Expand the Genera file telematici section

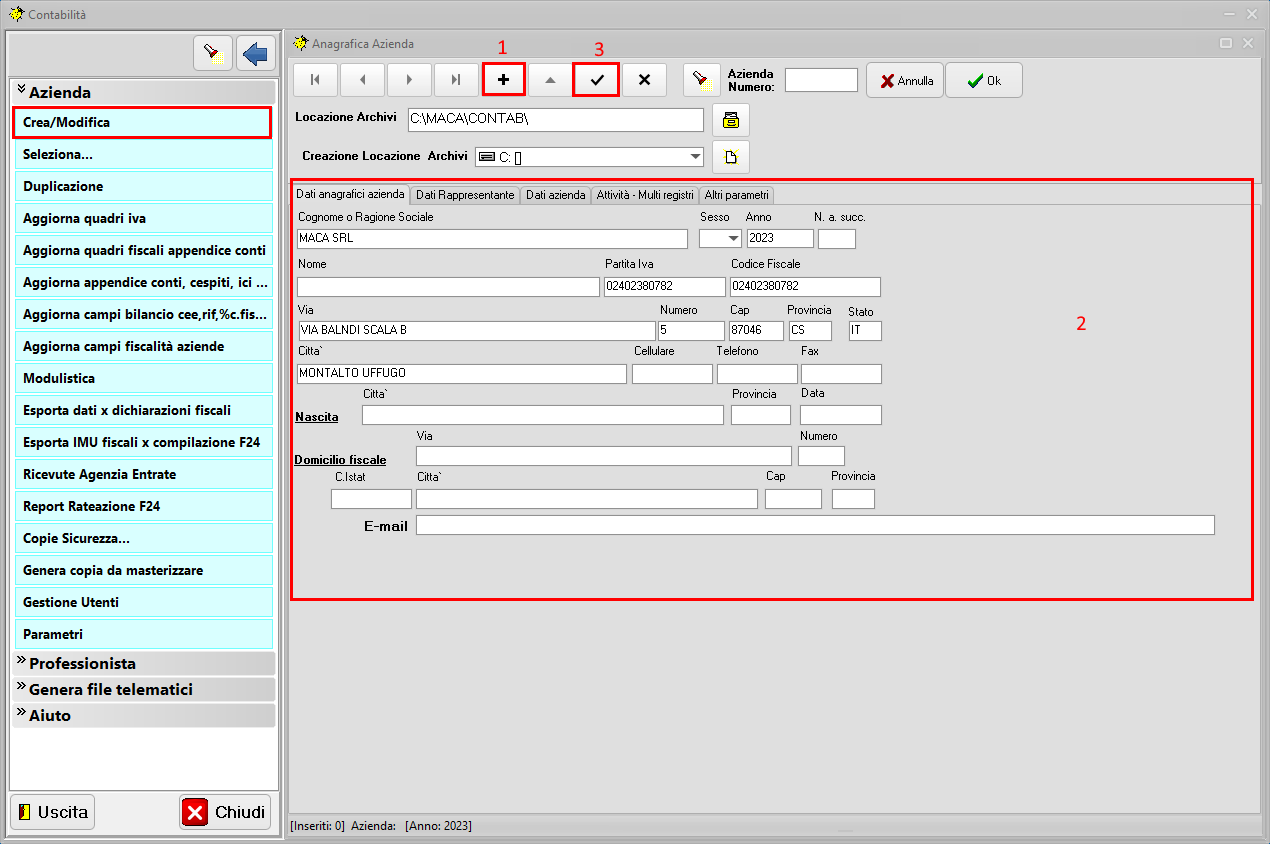pyautogui.click(x=110, y=689)
